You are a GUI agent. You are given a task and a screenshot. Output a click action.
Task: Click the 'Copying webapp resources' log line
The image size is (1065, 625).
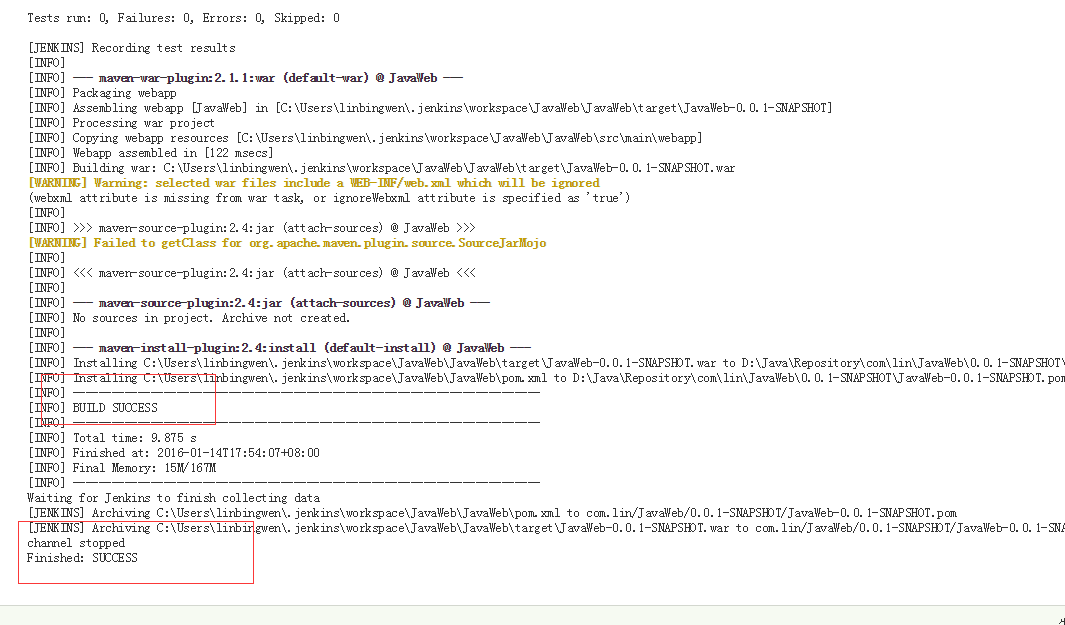[365, 138]
